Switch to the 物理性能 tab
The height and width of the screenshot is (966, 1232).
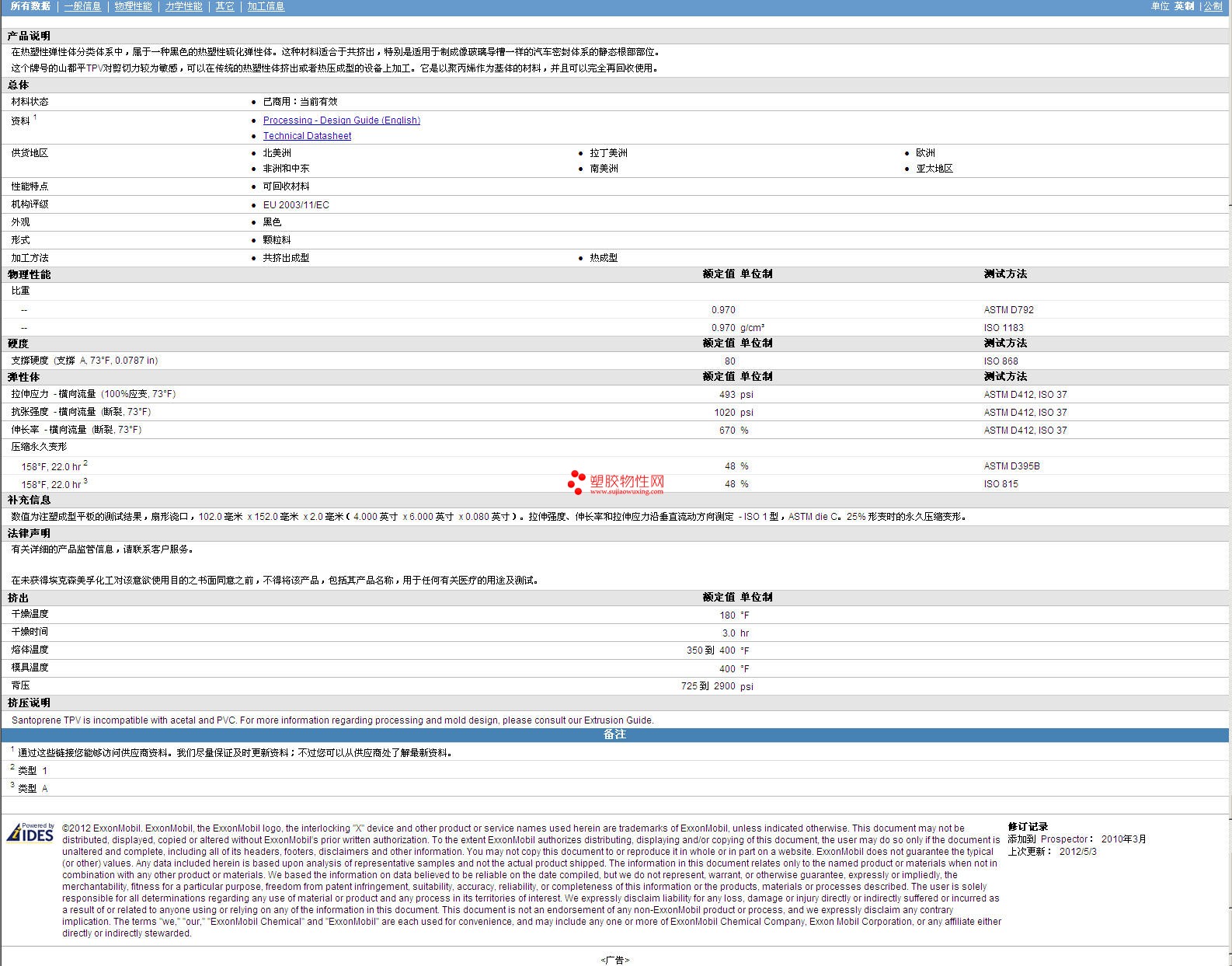[133, 6]
